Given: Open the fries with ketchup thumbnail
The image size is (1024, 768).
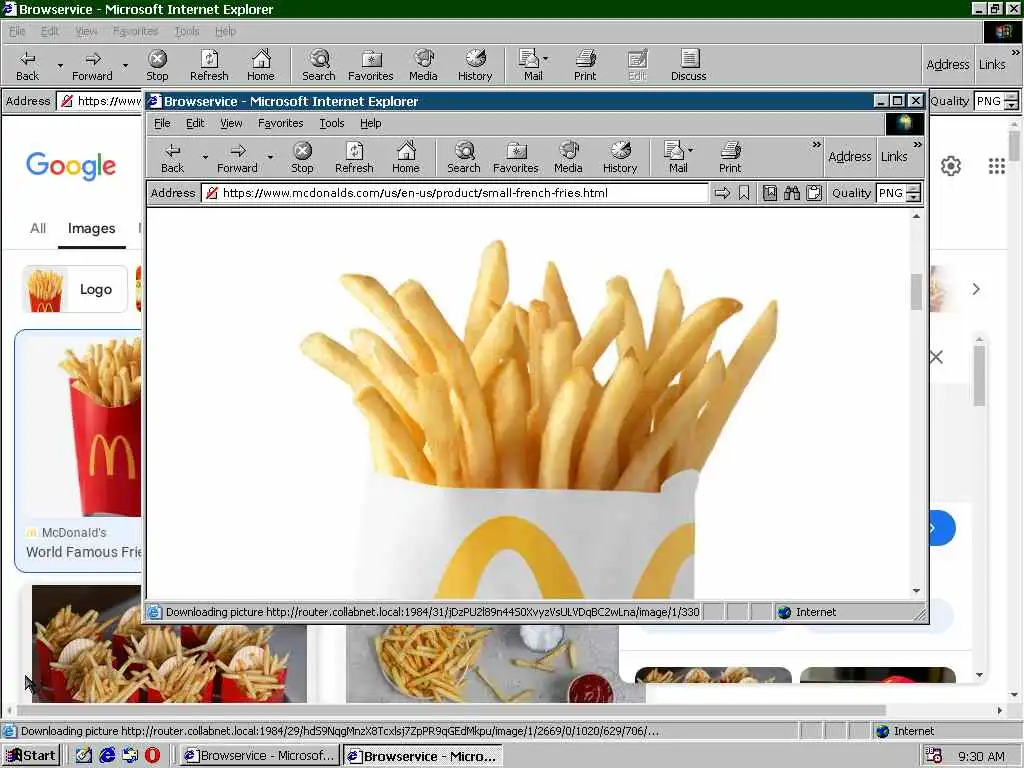Looking at the screenshot, I should click(x=482, y=664).
